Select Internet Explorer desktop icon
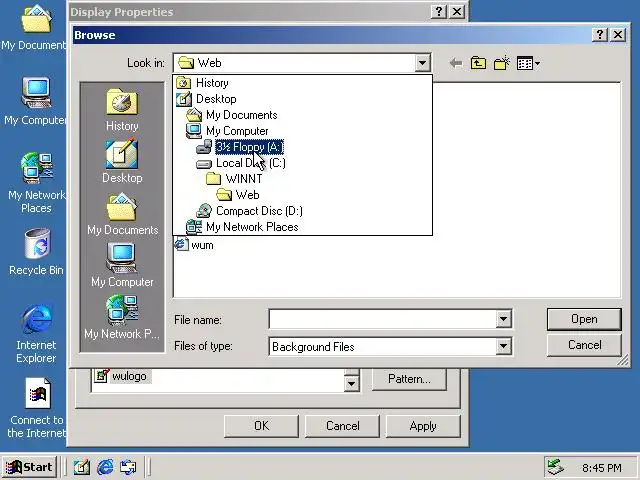This screenshot has width=640, height=480. 36,333
